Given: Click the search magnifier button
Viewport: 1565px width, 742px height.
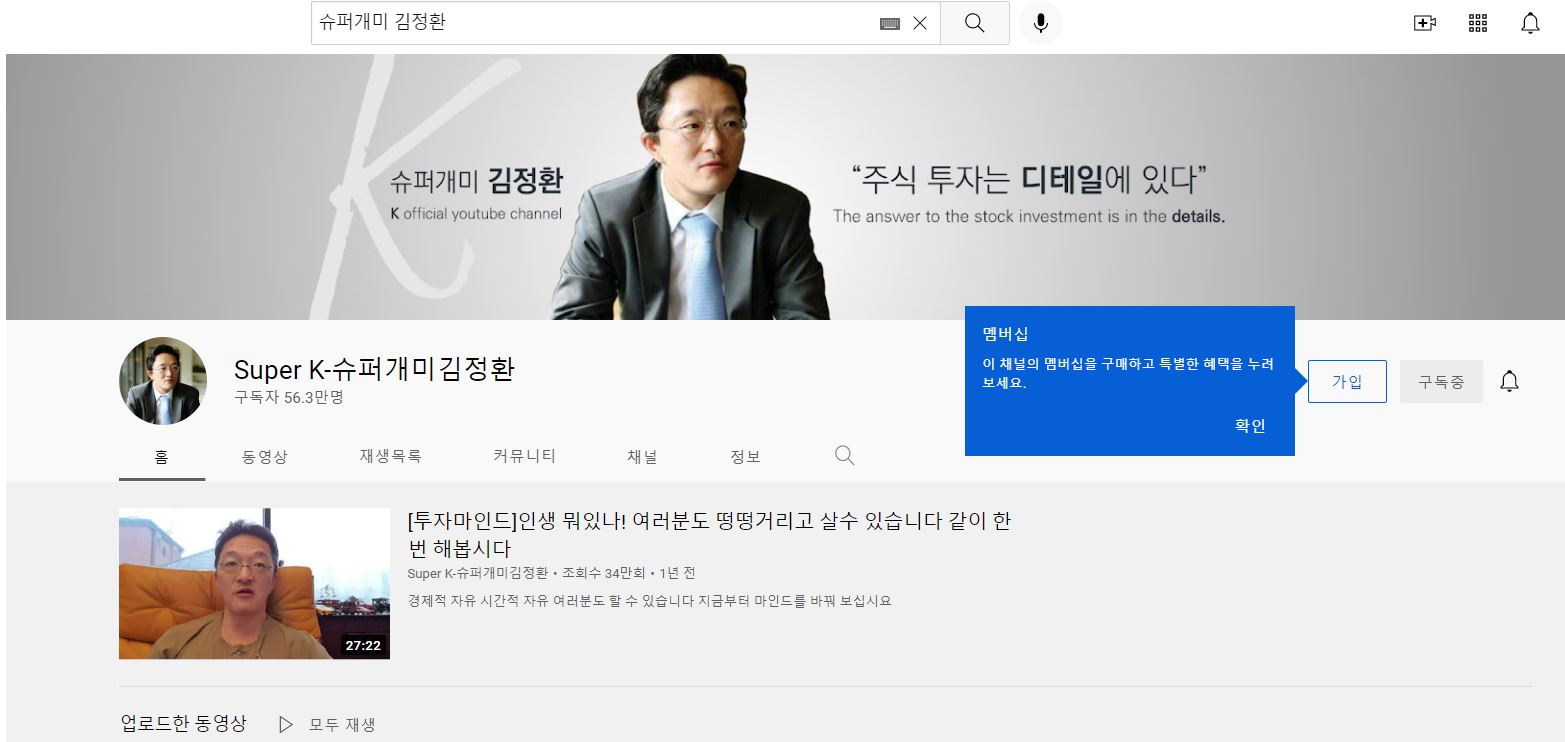Looking at the screenshot, I should click(975, 23).
